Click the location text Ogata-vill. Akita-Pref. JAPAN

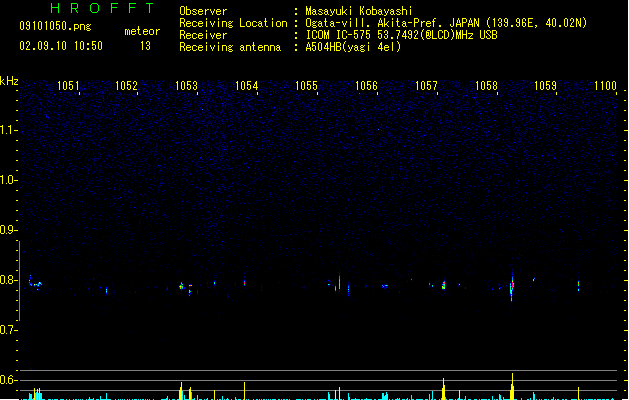click(392, 23)
